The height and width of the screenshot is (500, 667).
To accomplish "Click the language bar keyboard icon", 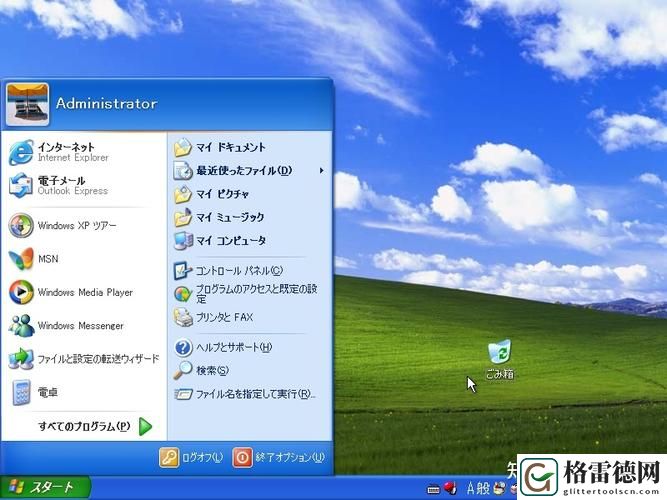I will pos(433,490).
